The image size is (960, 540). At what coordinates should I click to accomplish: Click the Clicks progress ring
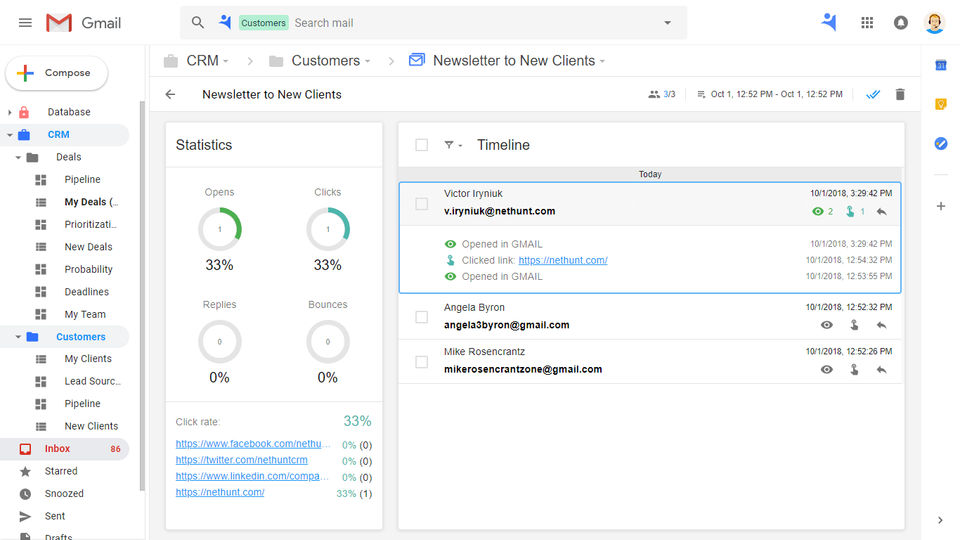point(328,230)
